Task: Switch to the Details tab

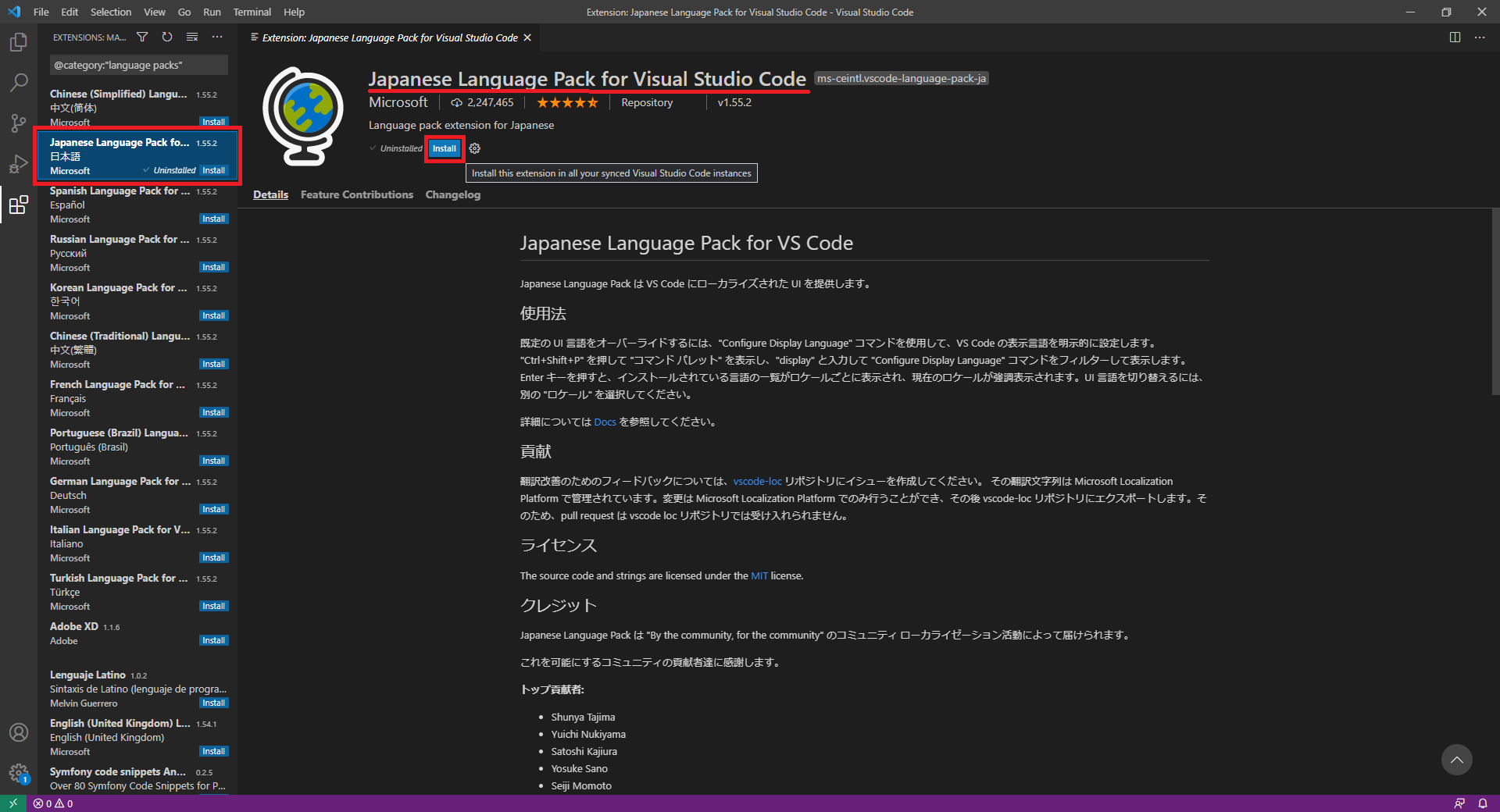Action: (270, 194)
